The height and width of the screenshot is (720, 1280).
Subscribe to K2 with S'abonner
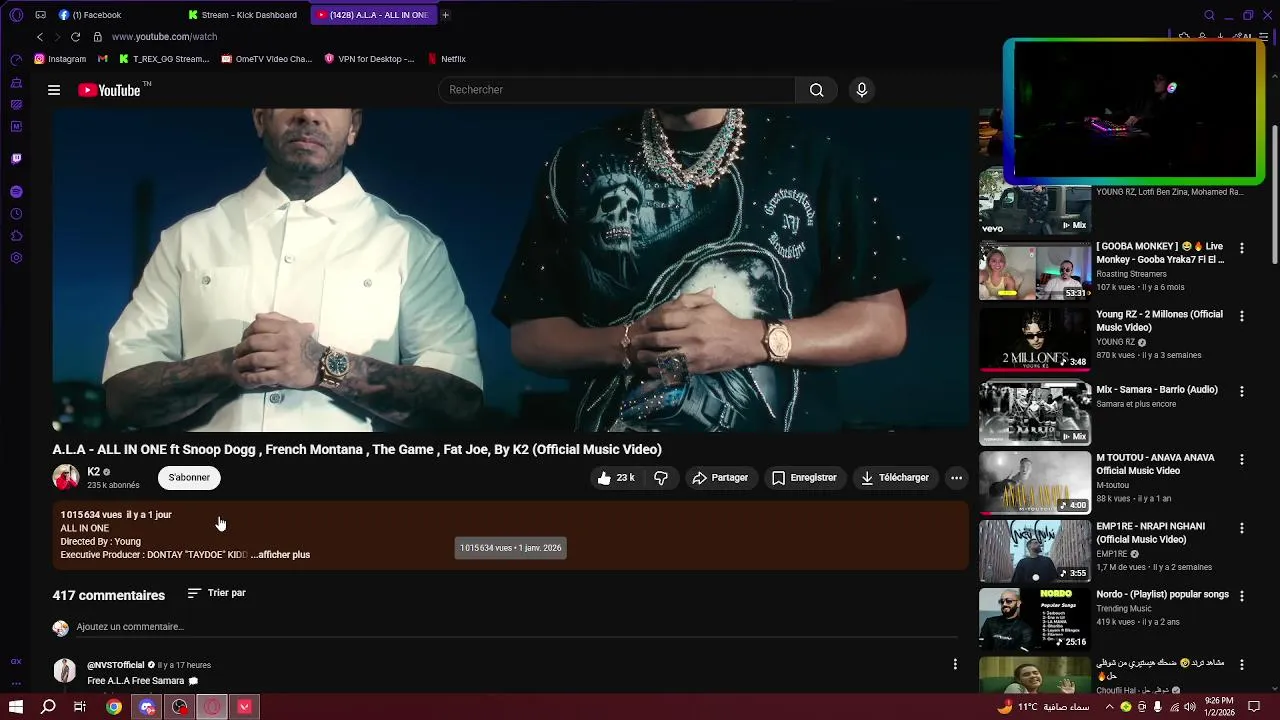189,478
